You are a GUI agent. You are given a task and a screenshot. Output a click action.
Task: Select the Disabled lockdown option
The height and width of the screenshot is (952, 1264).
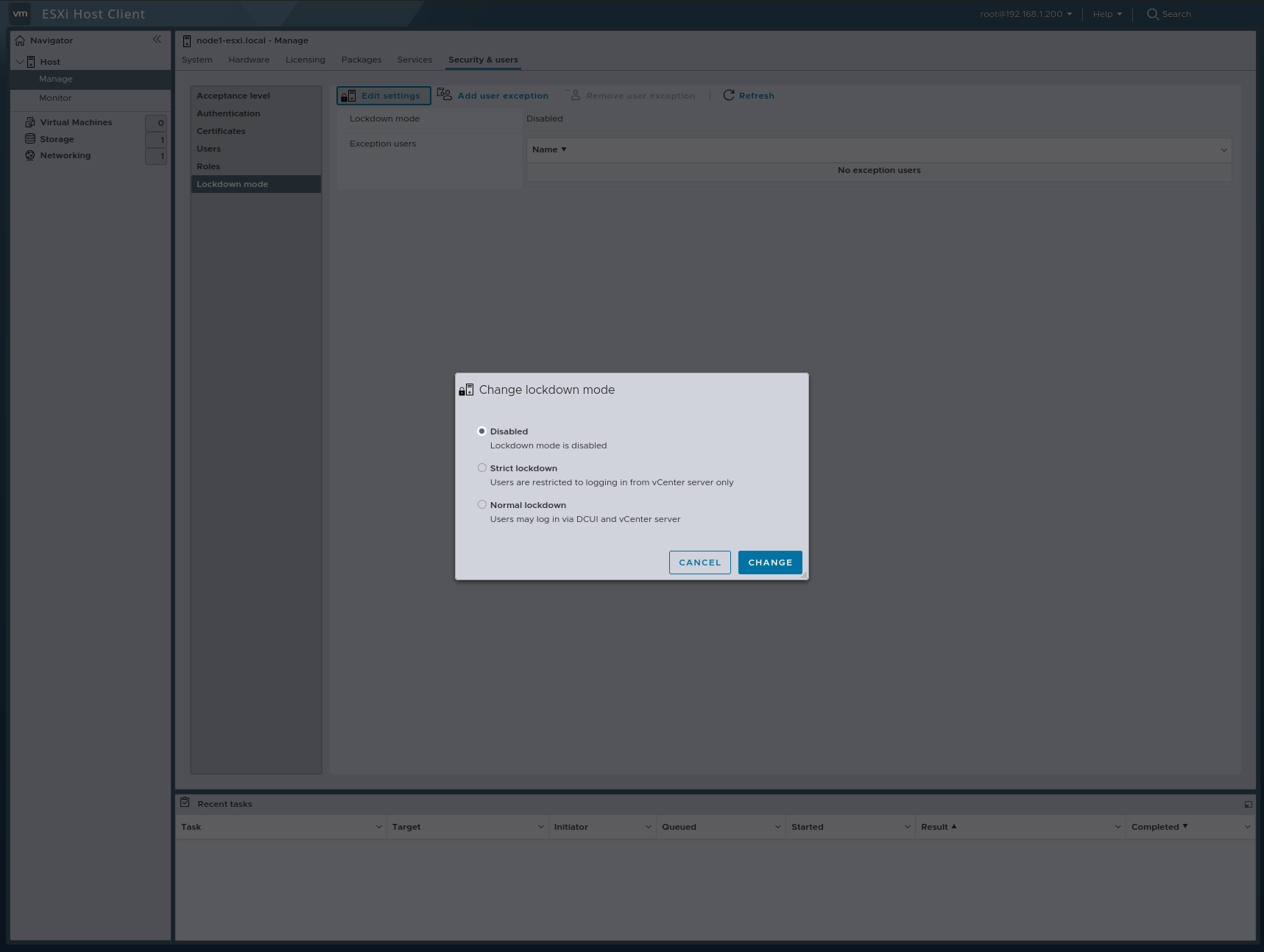point(482,431)
